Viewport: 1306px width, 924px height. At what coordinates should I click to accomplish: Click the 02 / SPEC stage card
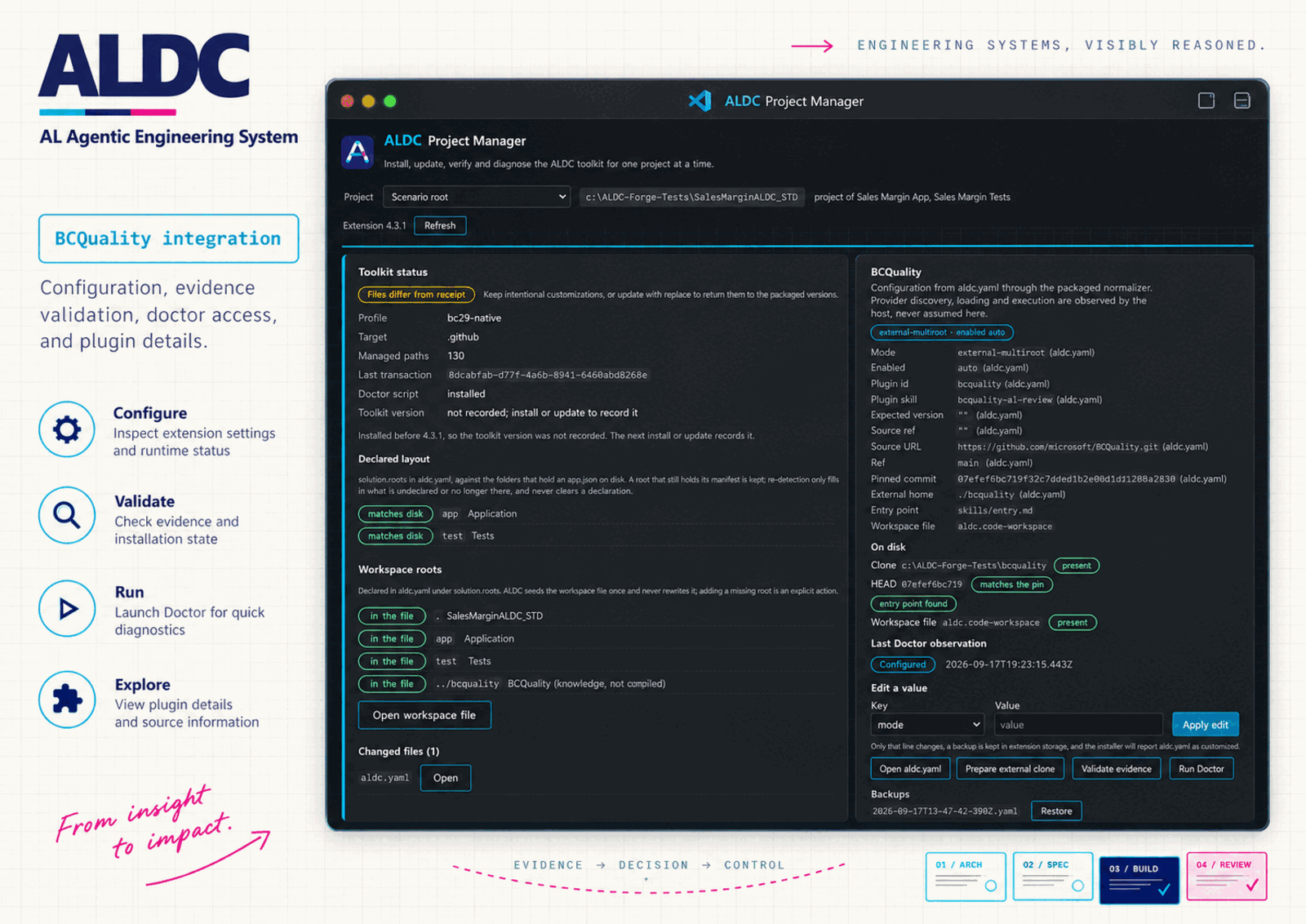(x=1053, y=877)
